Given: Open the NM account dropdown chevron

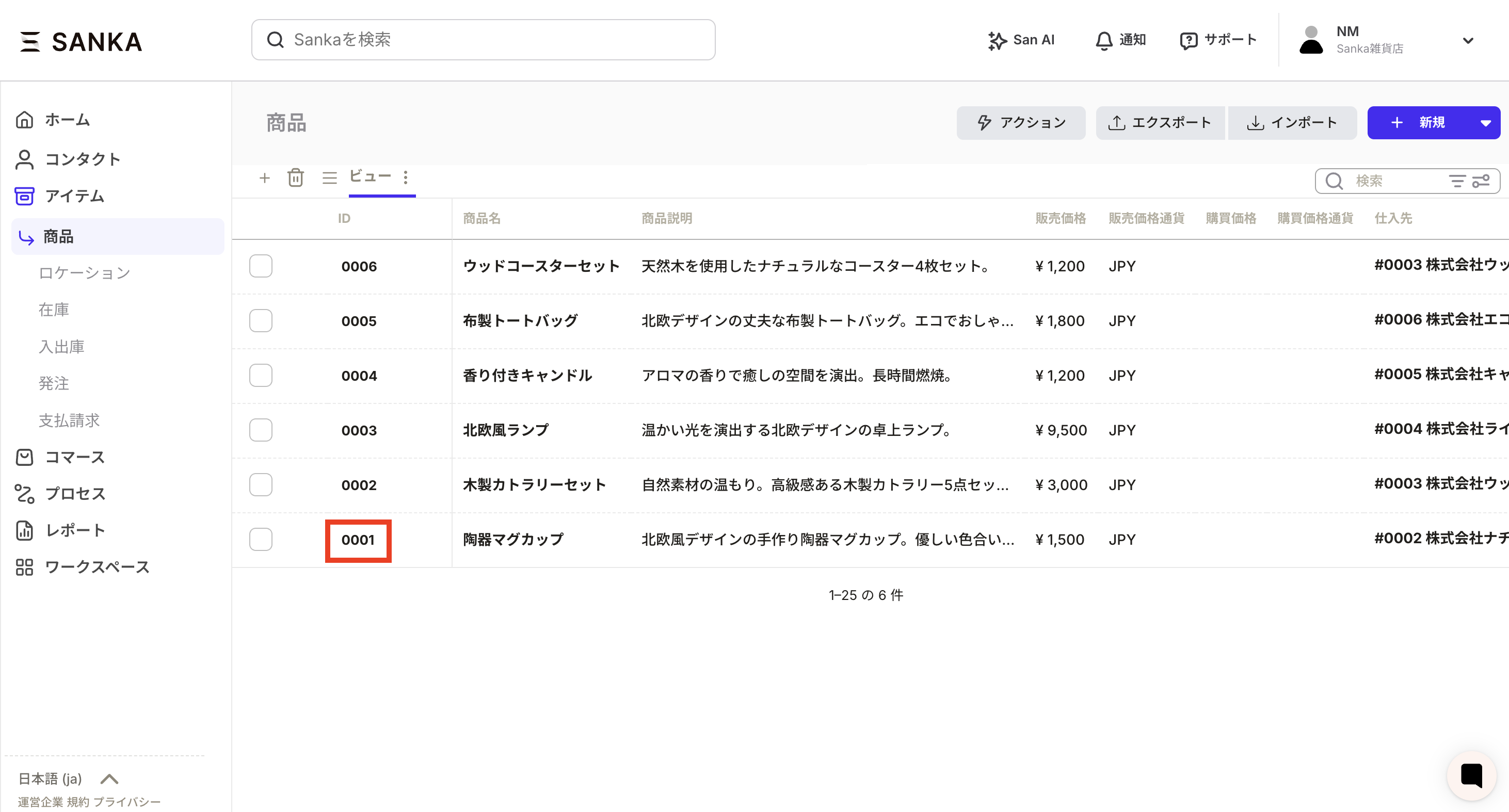Looking at the screenshot, I should click(1467, 40).
